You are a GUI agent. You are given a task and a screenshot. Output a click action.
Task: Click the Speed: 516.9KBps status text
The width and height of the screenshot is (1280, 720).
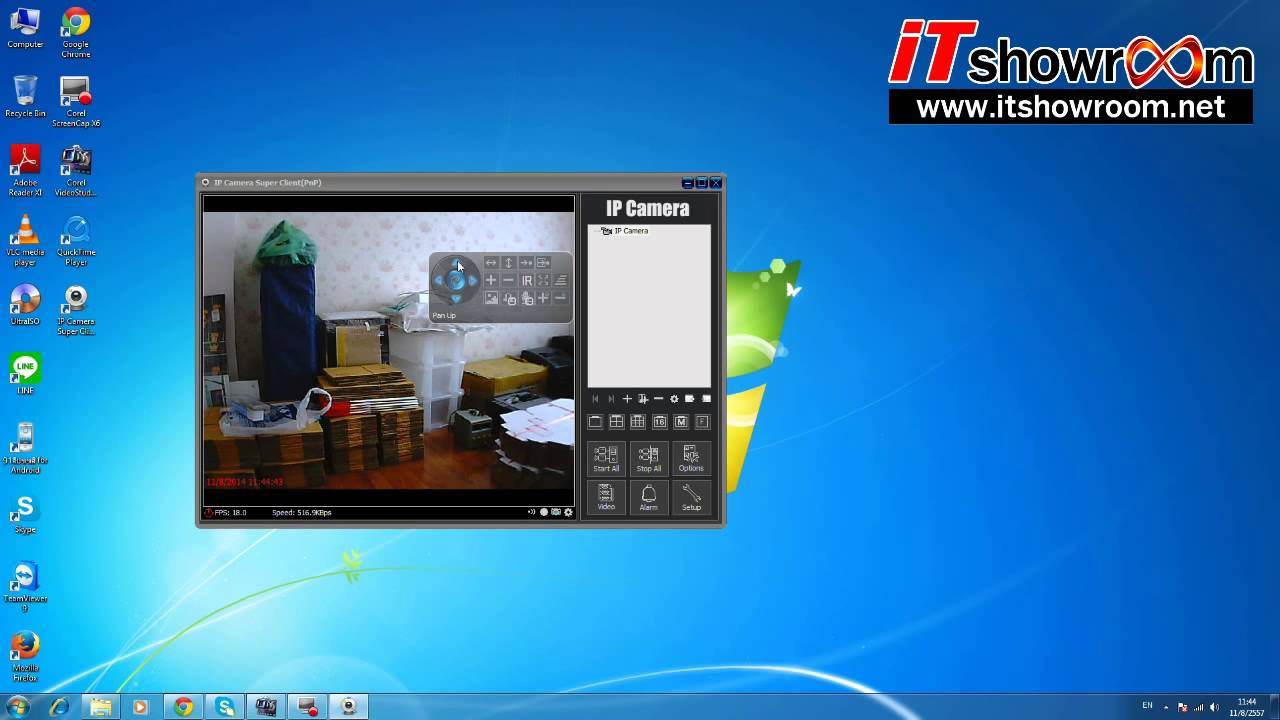point(302,512)
